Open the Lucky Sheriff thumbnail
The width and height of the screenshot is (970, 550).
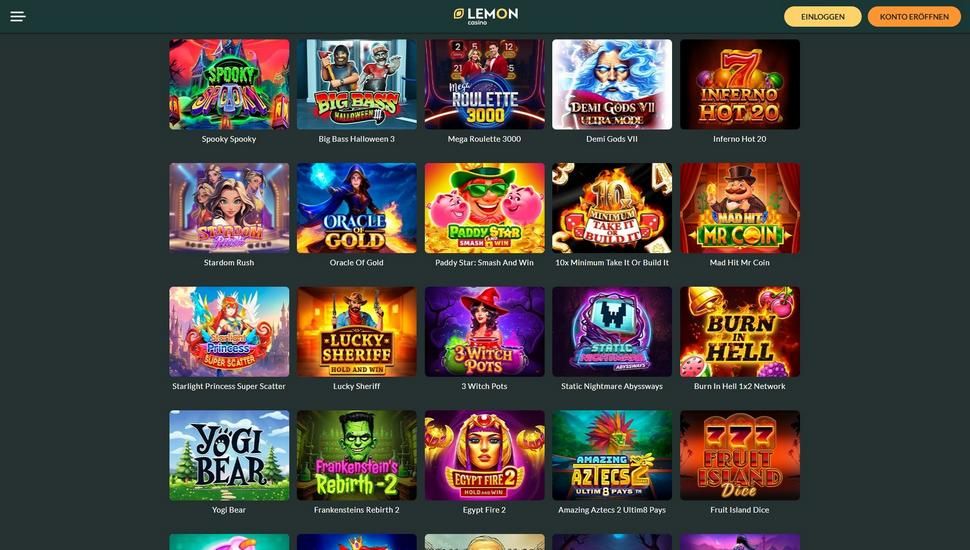click(x=356, y=332)
